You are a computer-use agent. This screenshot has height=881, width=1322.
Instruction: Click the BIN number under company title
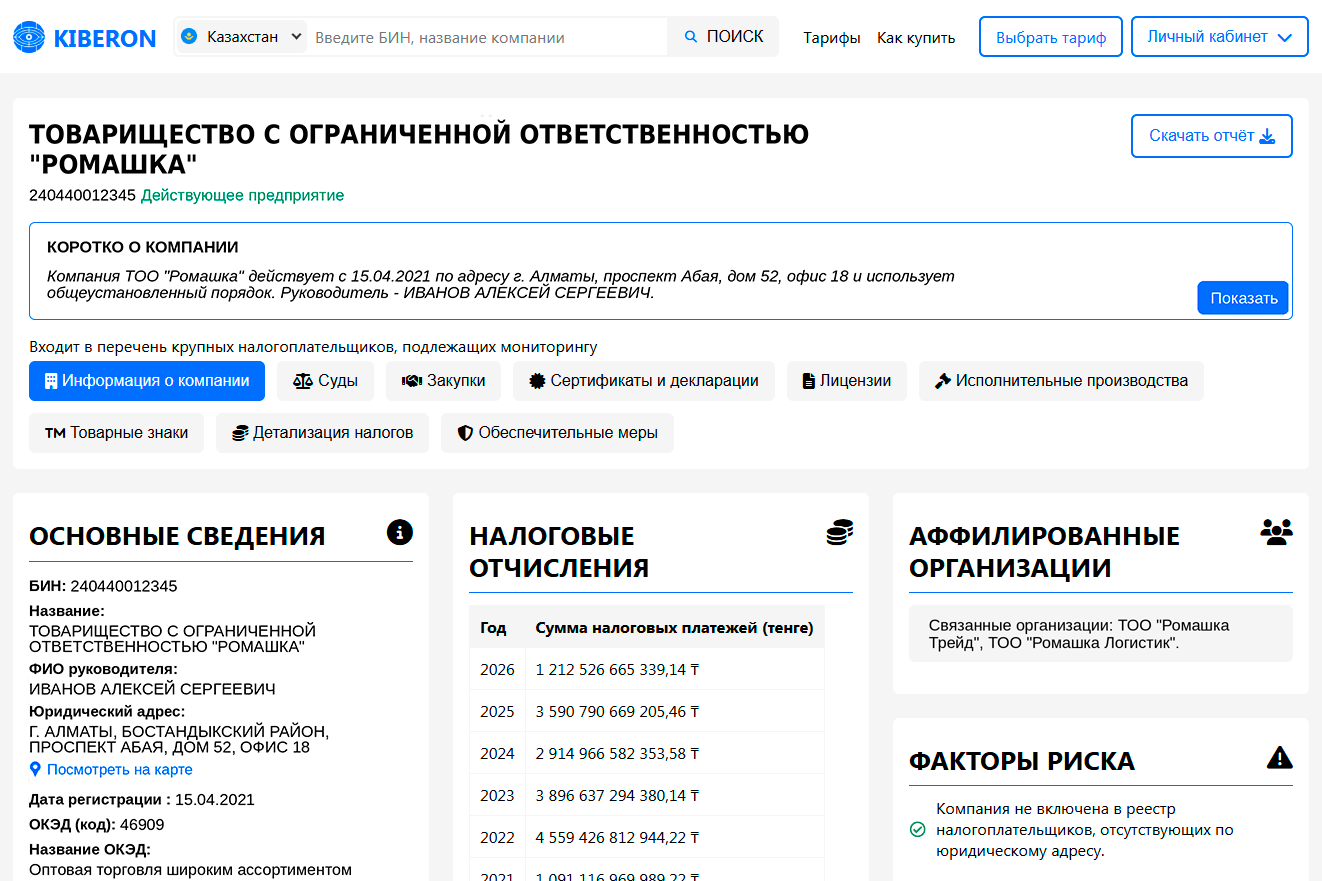click(x=82, y=195)
